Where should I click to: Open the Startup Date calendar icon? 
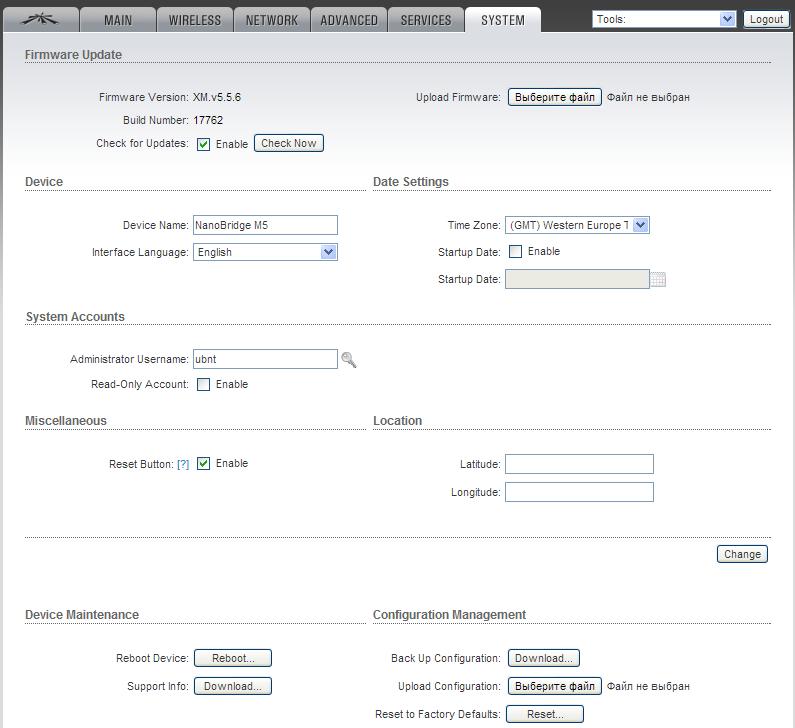658,280
